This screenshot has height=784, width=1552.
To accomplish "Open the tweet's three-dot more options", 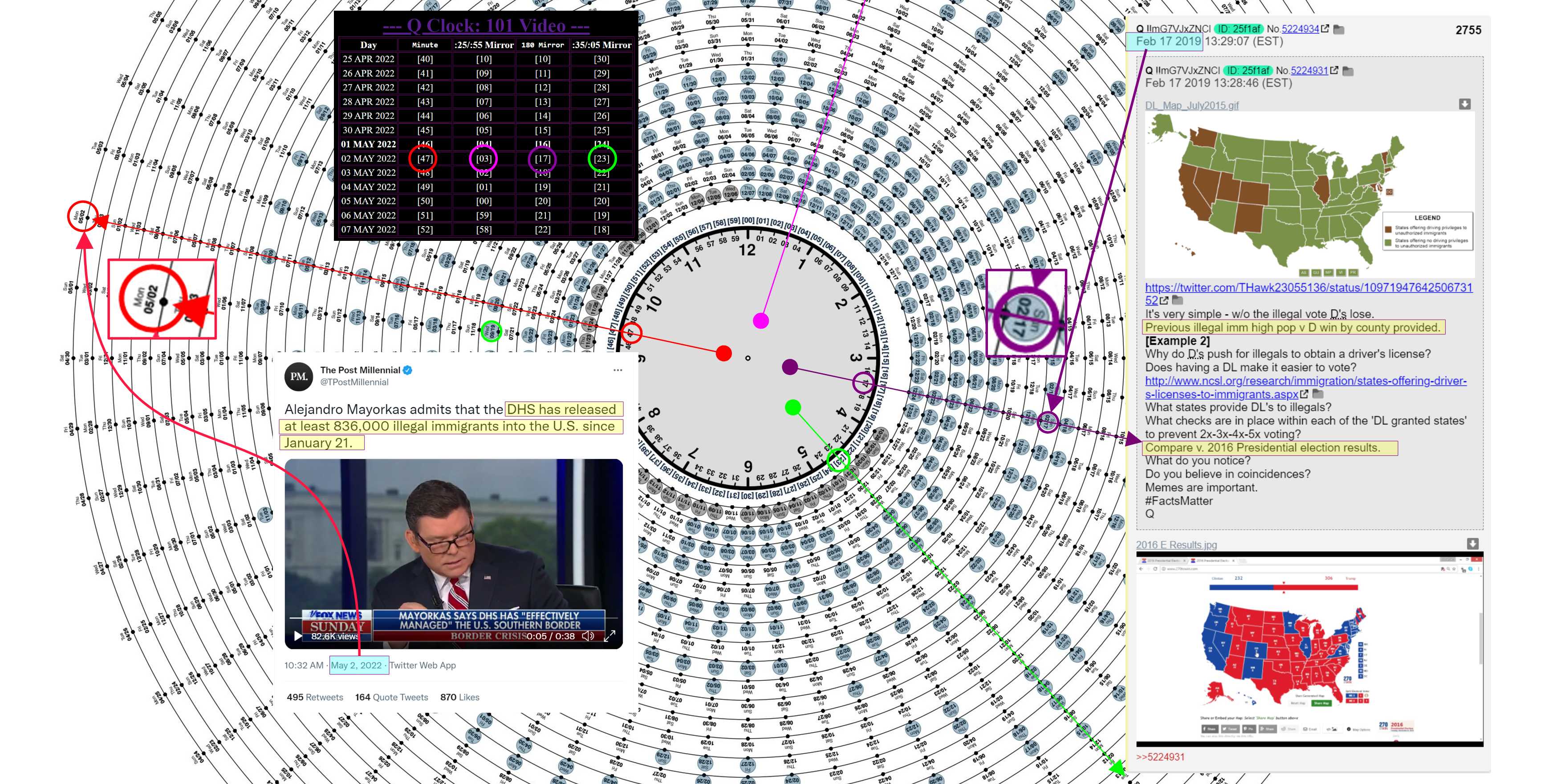I will point(618,370).
